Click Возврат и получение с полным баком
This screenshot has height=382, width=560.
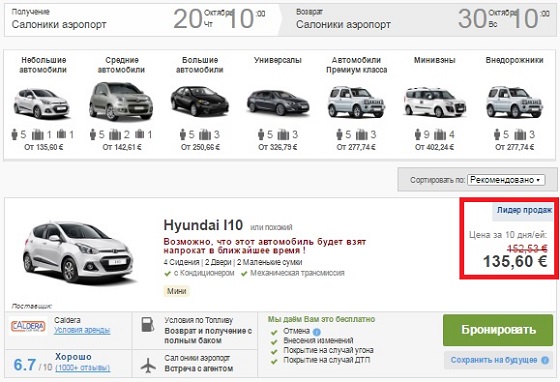pos(208,336)
